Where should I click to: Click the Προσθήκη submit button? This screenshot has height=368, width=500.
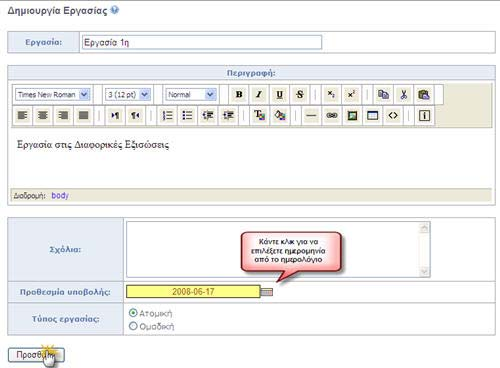click(x=36, y=355)
